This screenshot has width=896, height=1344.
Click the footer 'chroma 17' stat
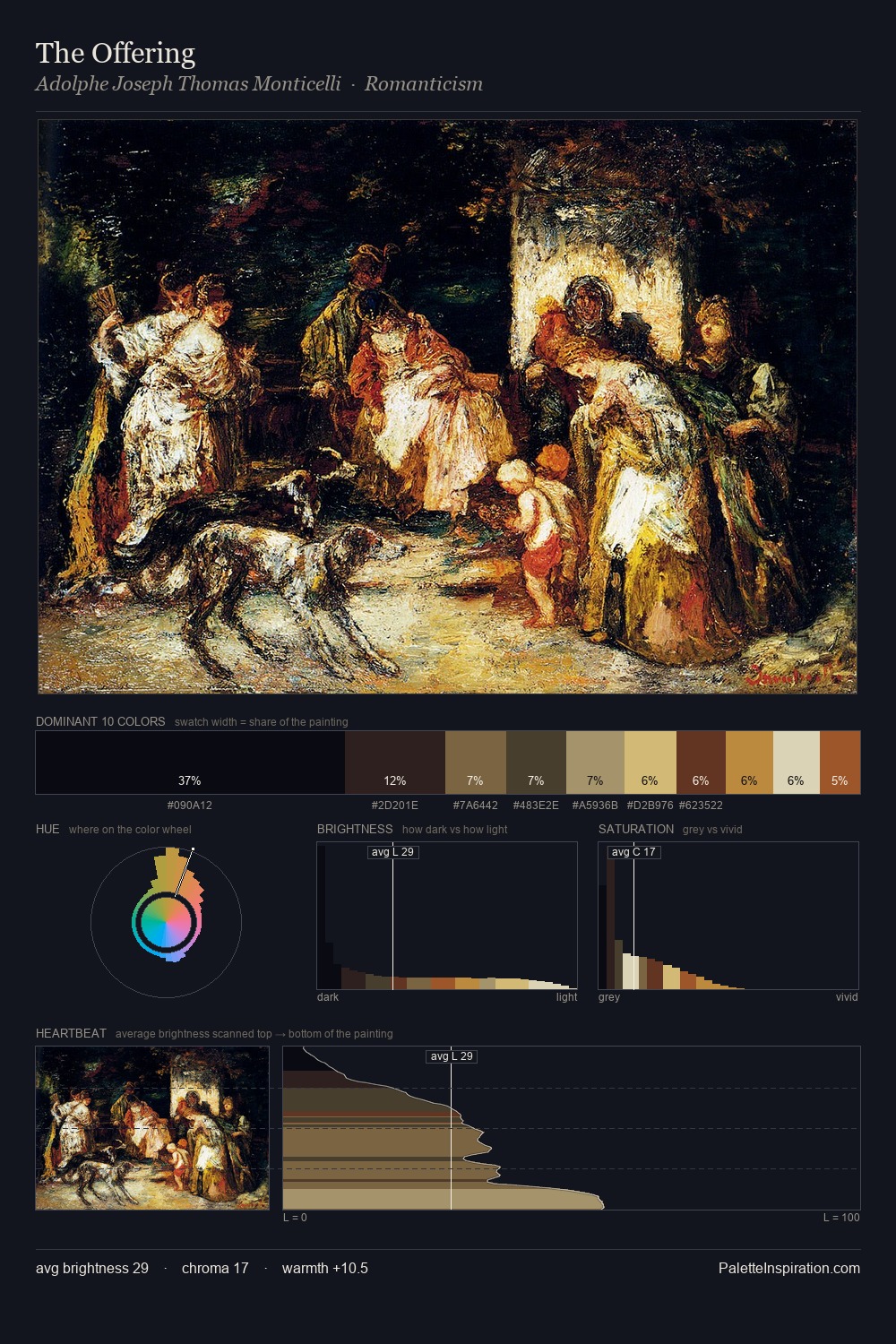215,1268
